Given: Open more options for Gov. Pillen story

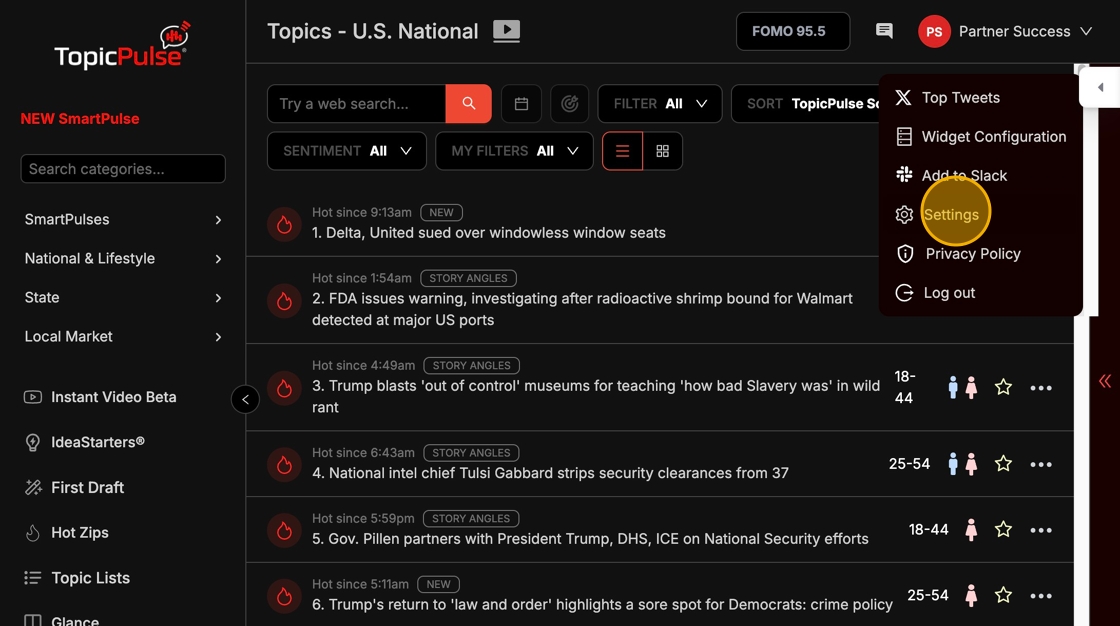Looking at the screenshot, I should pos(1041,530).
